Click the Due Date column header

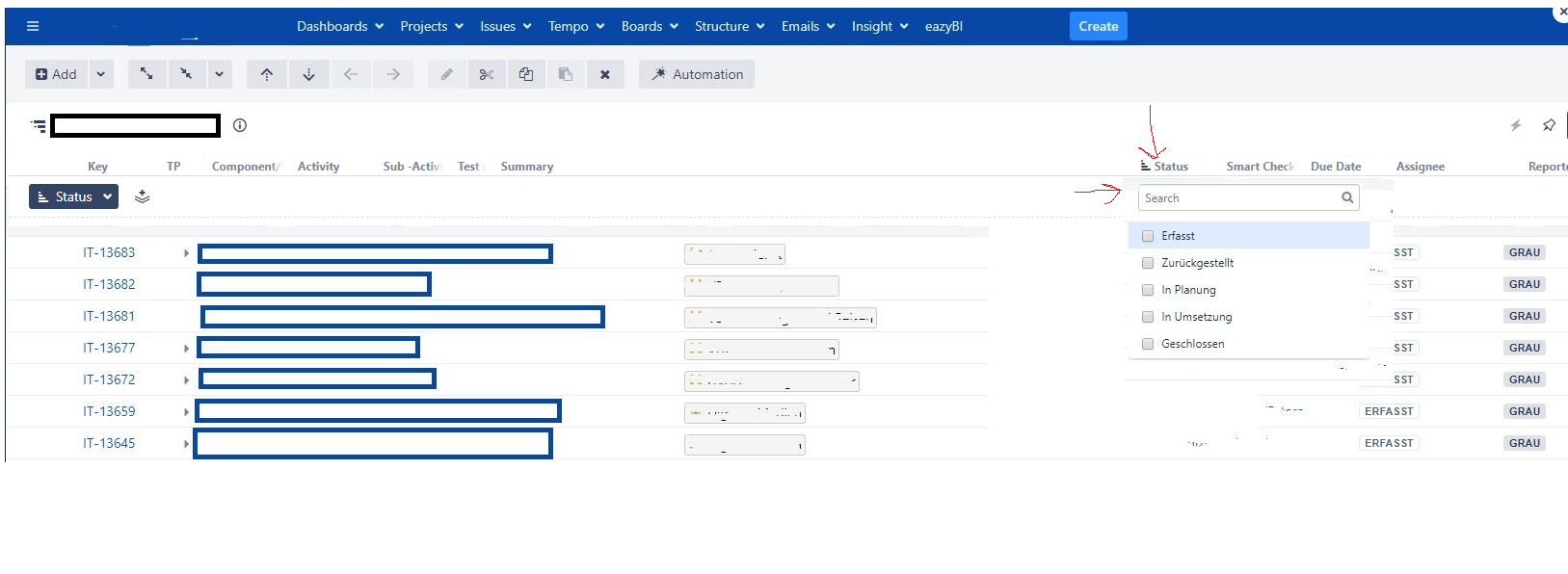coord(1336,167)
